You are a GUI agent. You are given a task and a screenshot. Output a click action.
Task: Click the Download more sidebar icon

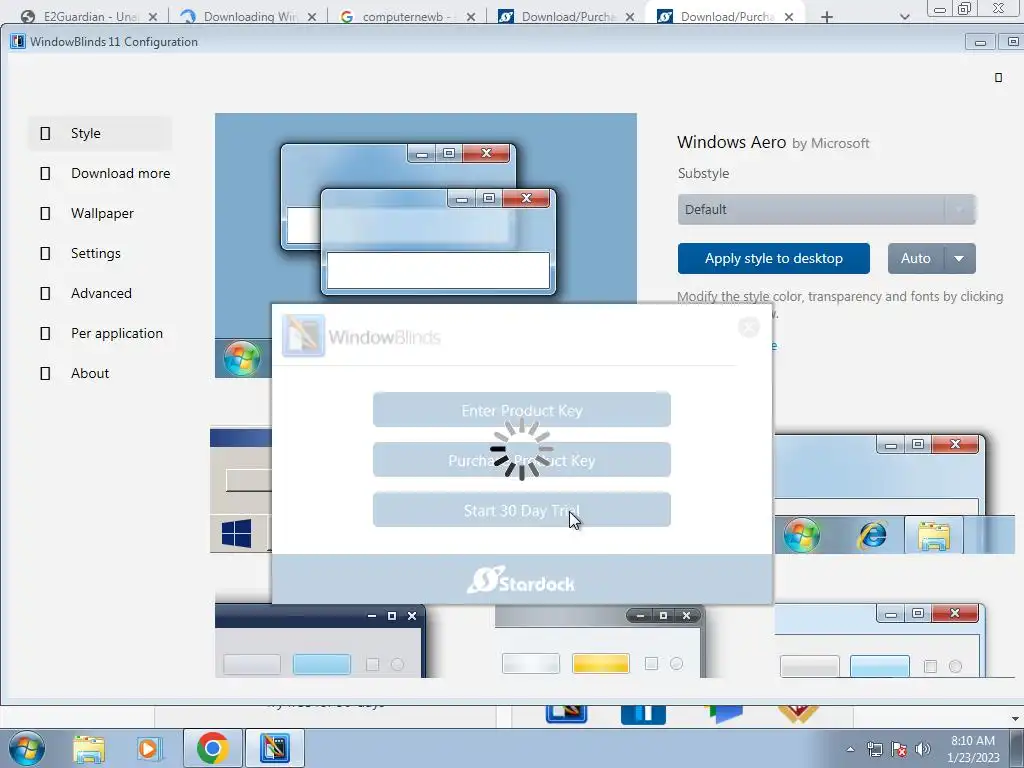coord(45,173)
